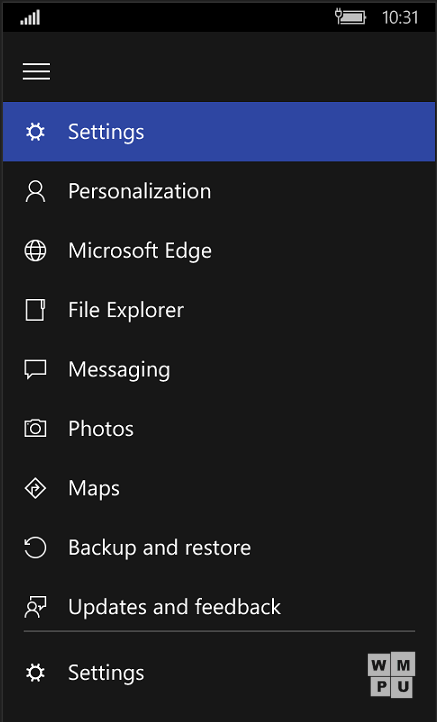Click the bottom Settings gear icon
437x722 pixels.
click(x=35, y=673)
